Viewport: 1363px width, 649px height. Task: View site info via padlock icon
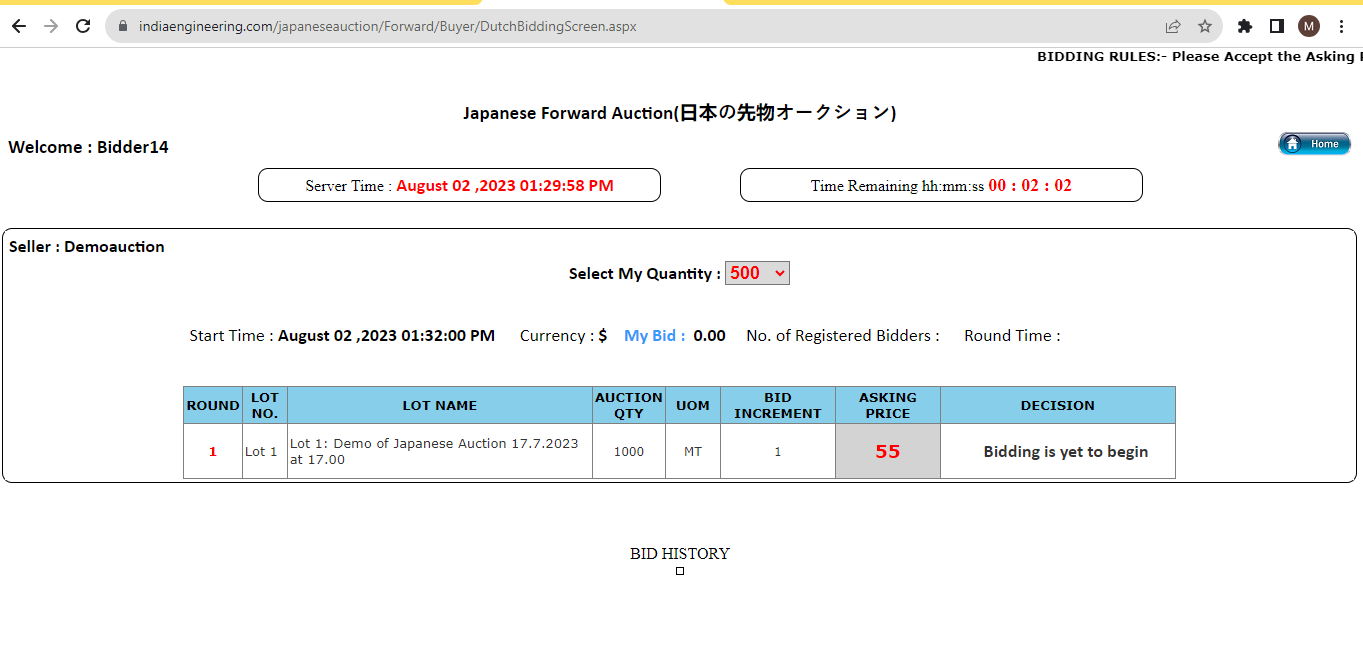(124, 26)
